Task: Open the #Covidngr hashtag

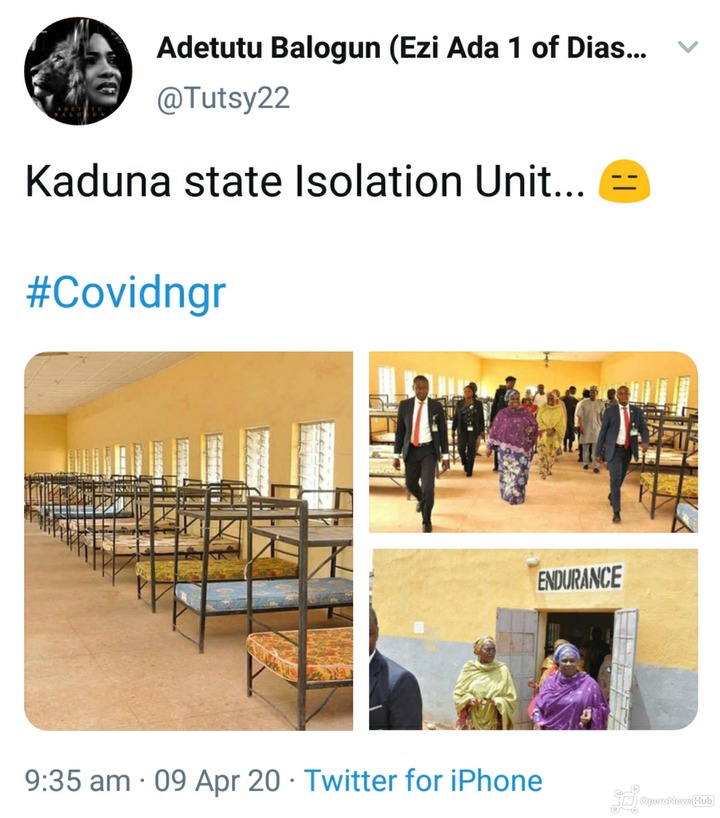Action: [126, 292]
